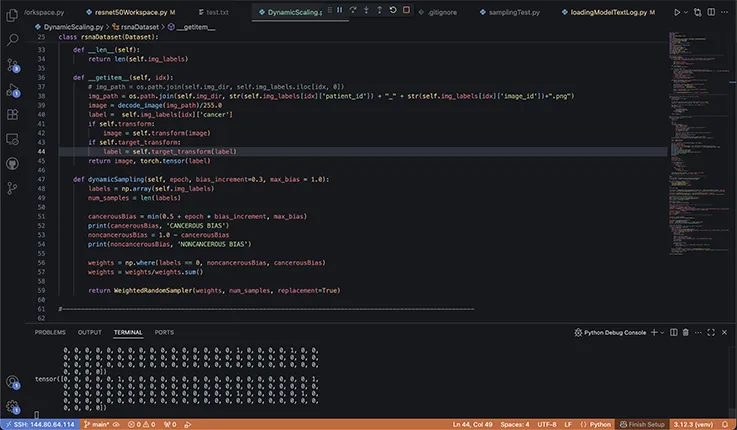Click the debug launch status bar icon
Screen dimensions: 737x430
click(188, 424)
